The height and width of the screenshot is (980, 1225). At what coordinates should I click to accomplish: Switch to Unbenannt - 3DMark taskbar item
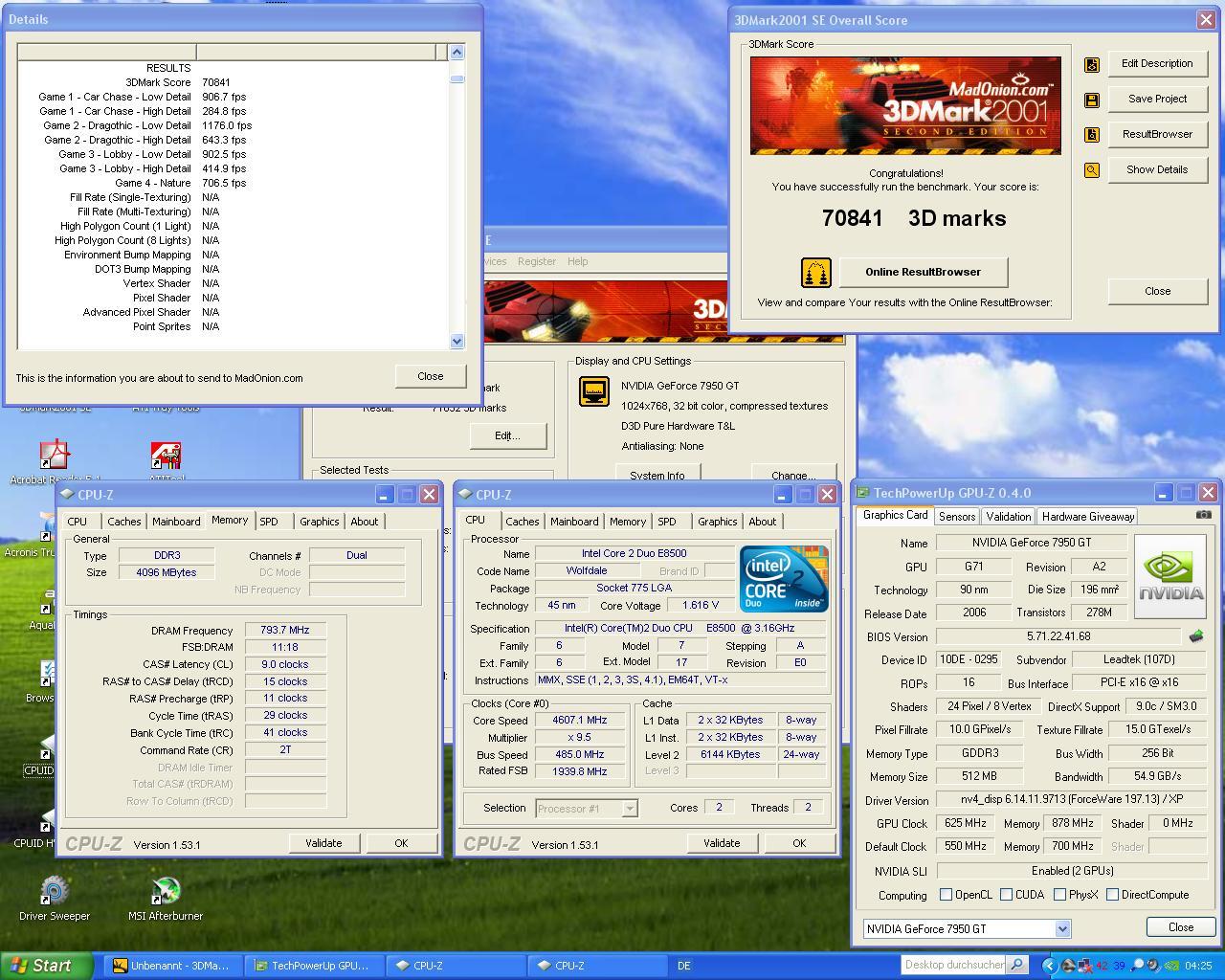tap(174, 967)
